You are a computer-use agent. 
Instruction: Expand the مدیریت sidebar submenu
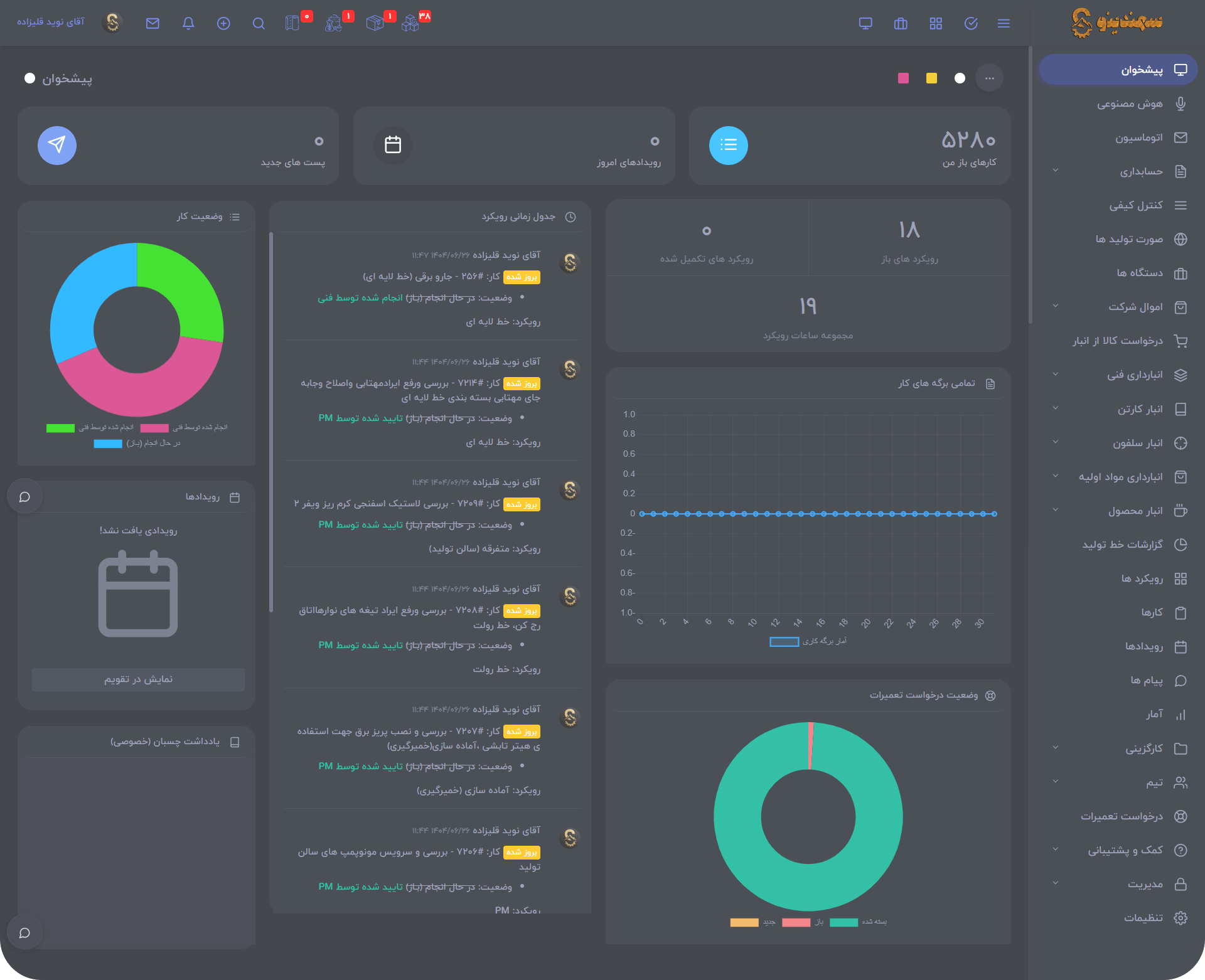click(x=1056, y=883)
